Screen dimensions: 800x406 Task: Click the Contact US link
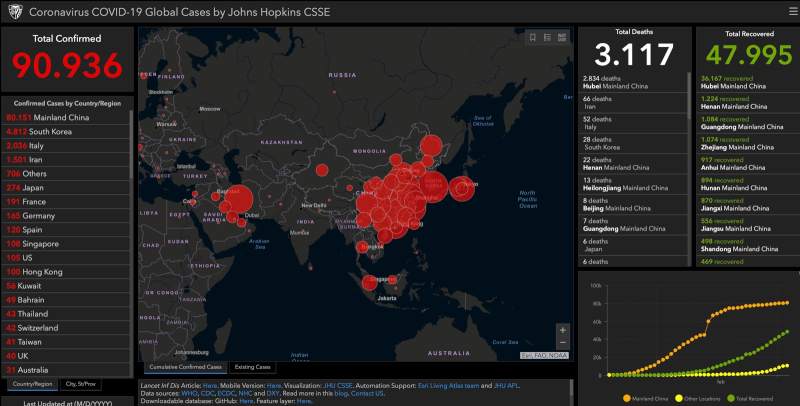point(367,393)
